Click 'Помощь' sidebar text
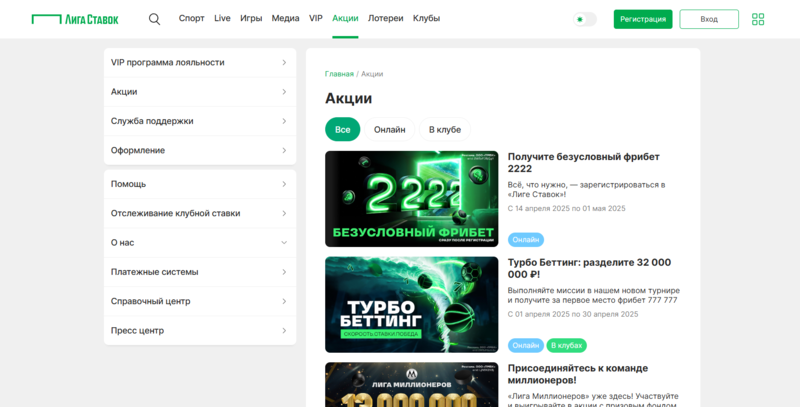This screenshot has height=407, width=800. (128, 184)
